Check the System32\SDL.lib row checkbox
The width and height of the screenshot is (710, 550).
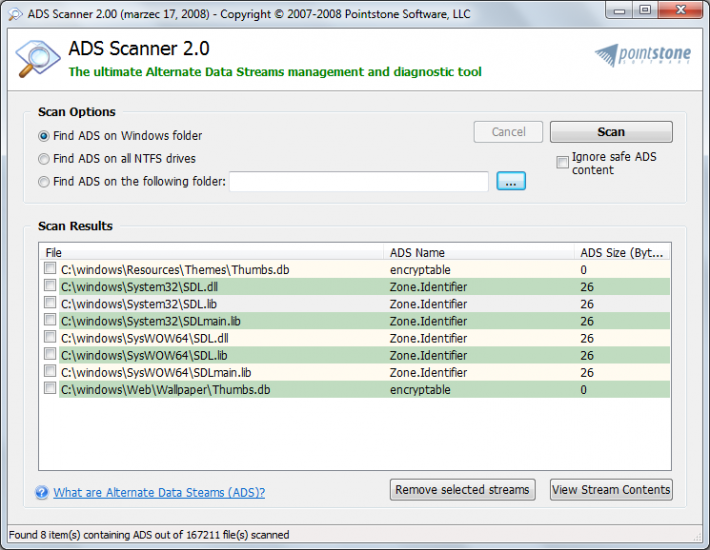(x=50, y=303)
